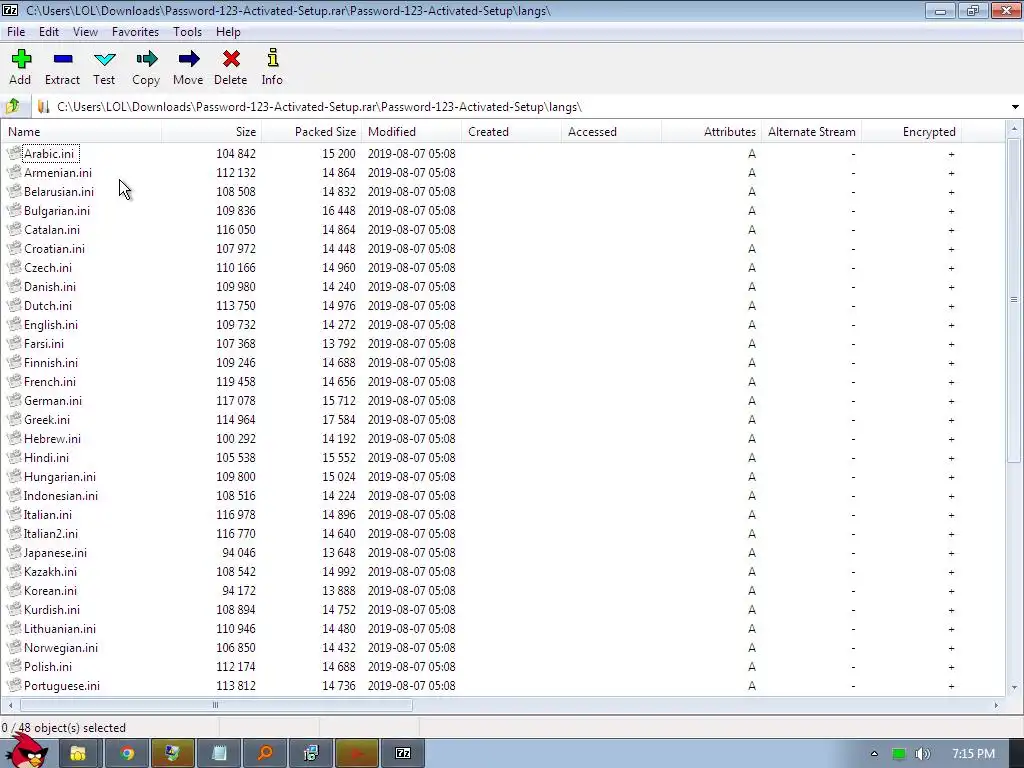This screenshot has height=768, width=1024.
Task: Click the horizontal scrollbar right arrow
Action: [x=996, y=705]
